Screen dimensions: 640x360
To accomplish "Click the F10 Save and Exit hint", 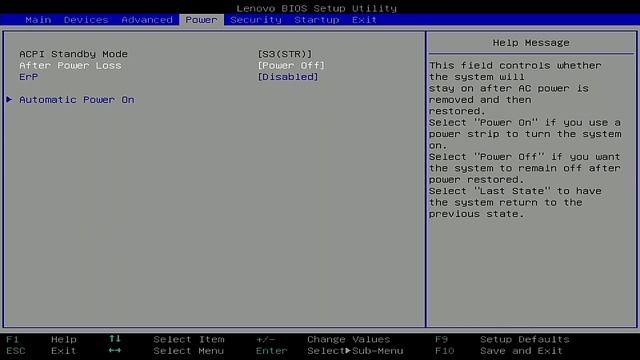I will pyautogui.click(x=499, y=351).
